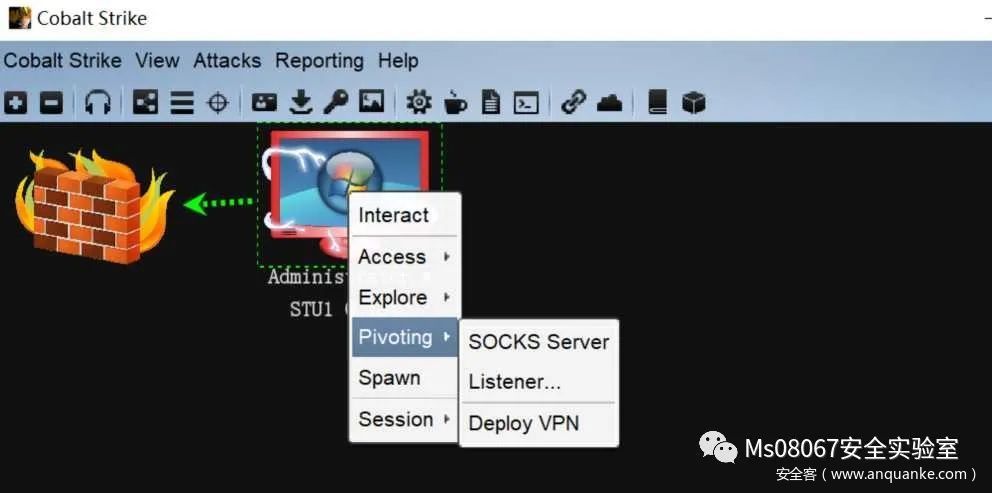
Task: Click the chain link host file icon
Action: pyautogui.click(x=574, y=102)
